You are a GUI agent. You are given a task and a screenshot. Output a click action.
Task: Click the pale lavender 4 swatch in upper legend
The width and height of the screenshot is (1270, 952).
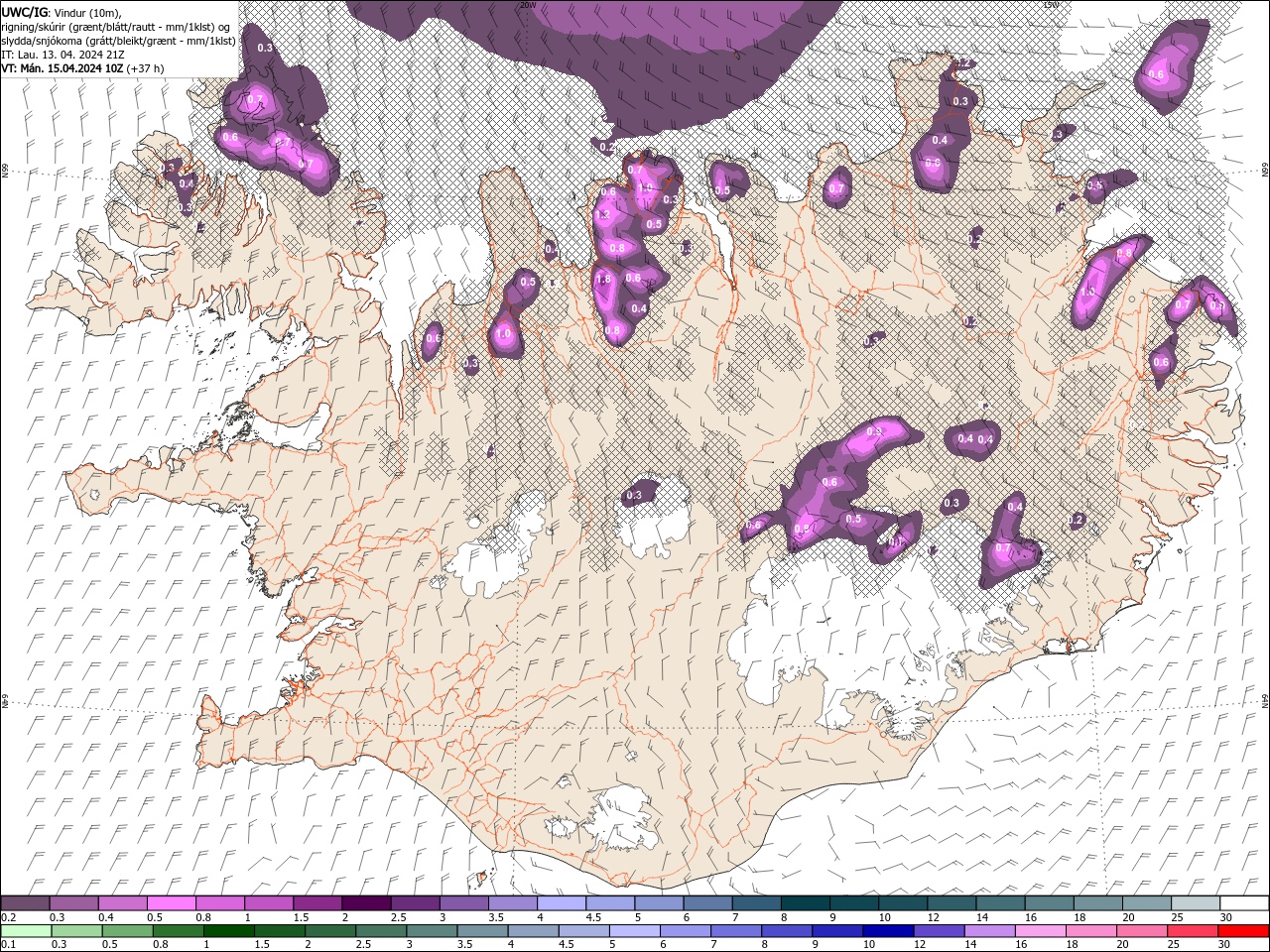tap(562, 903)
